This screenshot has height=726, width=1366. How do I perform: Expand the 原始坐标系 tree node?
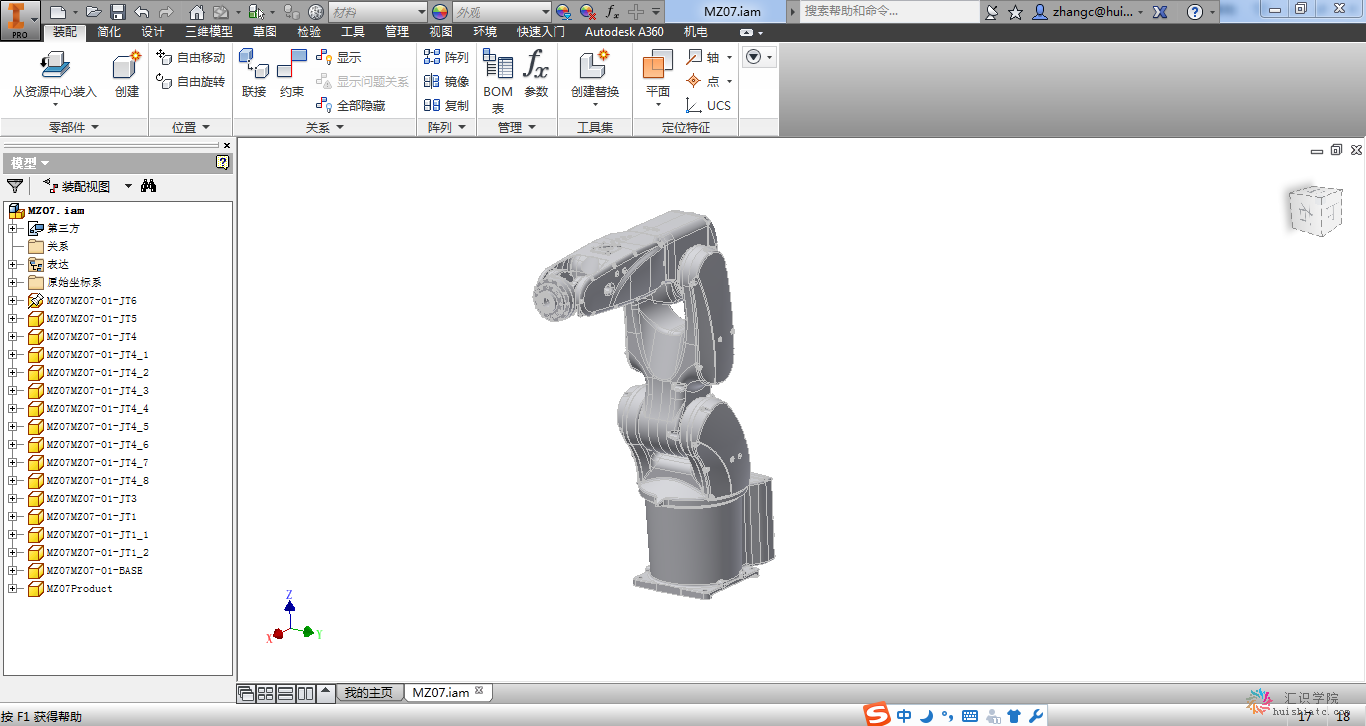[13, 282]
